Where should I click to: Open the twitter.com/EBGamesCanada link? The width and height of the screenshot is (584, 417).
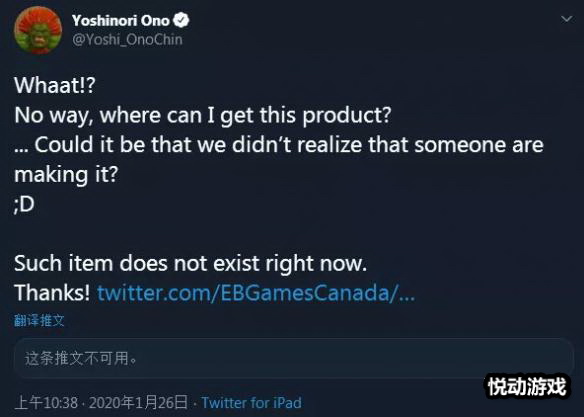tap(256, 293)
